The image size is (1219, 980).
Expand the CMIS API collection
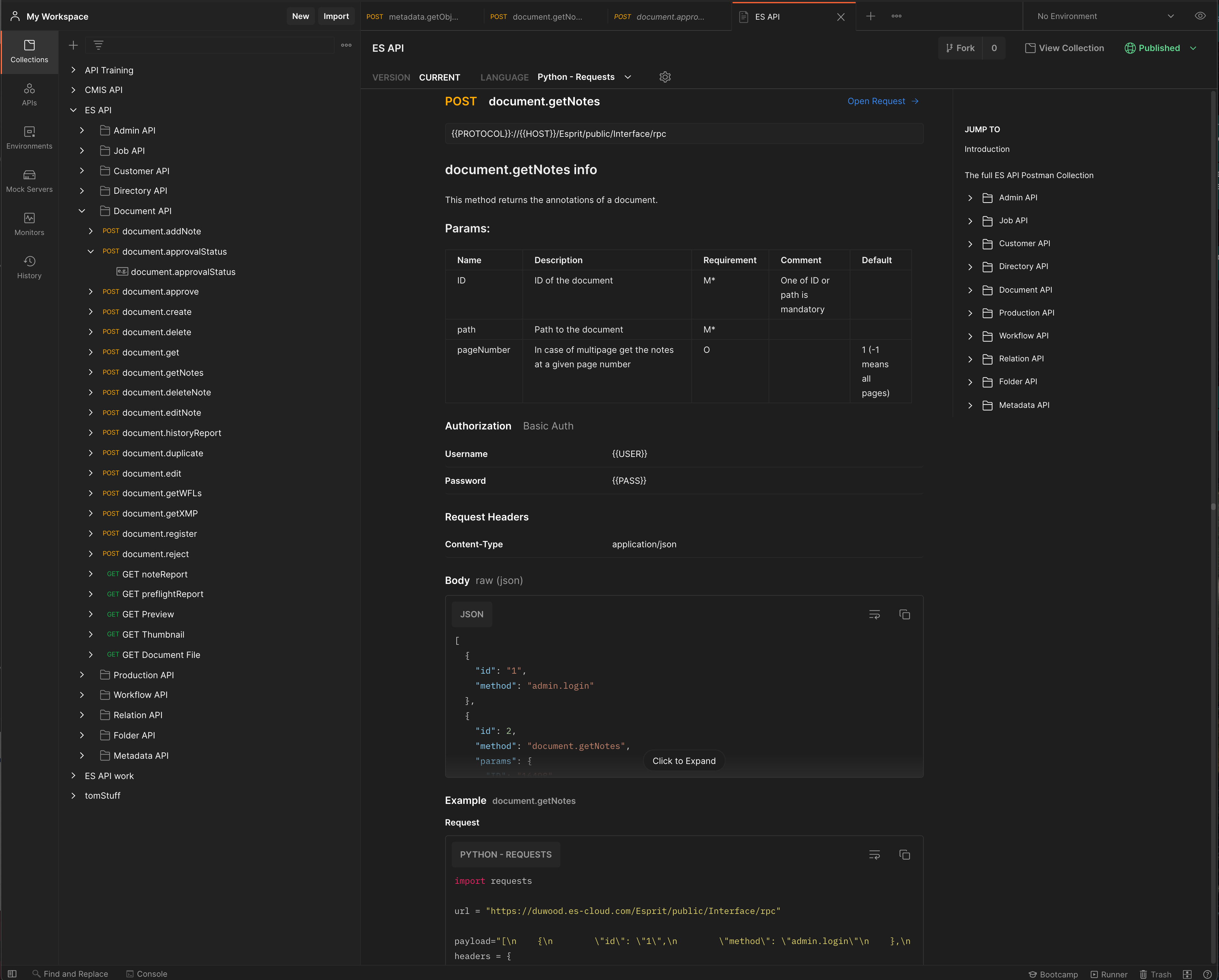[x=73, y=90]
